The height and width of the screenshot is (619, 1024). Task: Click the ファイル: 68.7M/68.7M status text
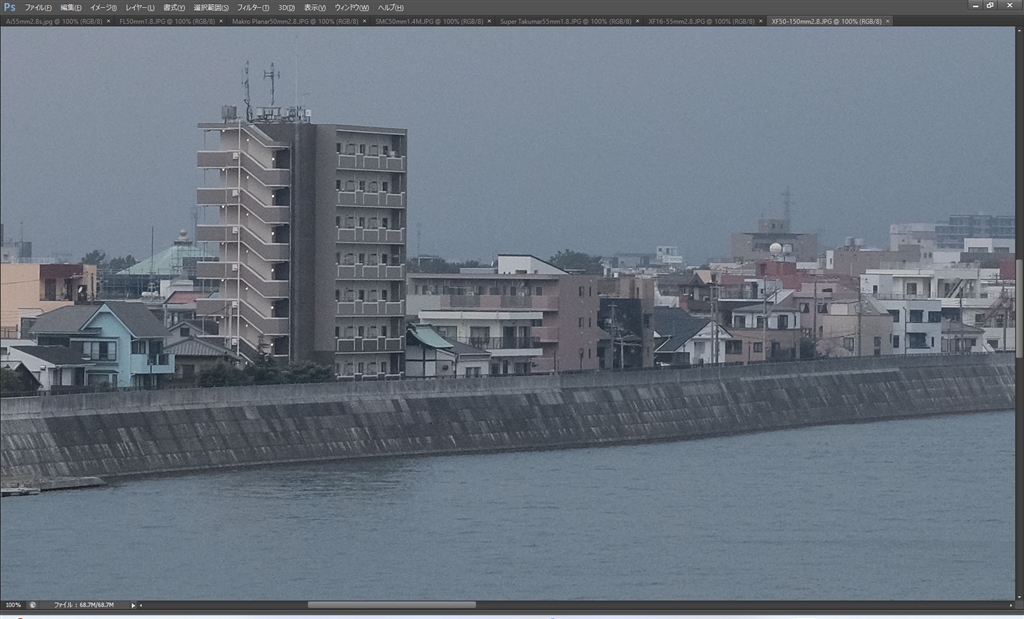(x=84, y=605)
